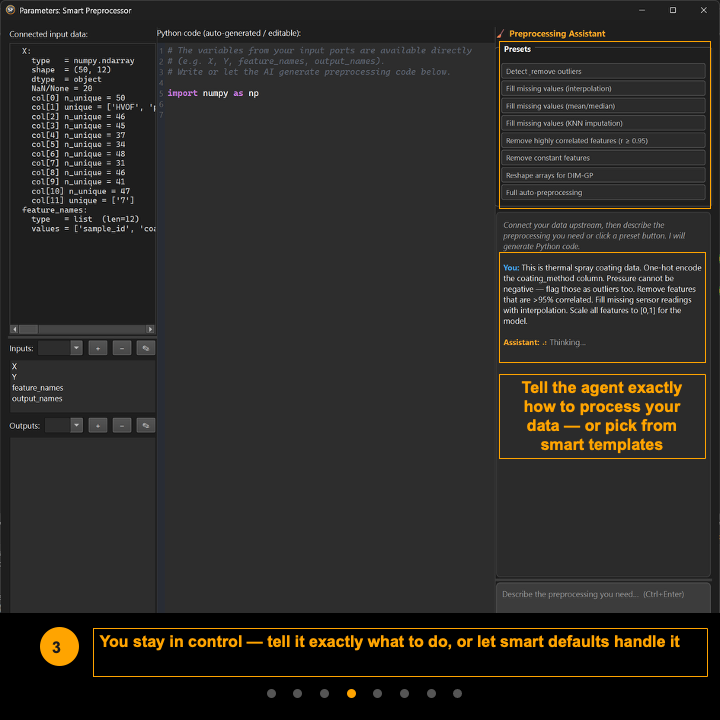Click into the empty Outputs list box
This screenshot has width=720, height=720.
pyautogui.click(x=83, y=524)
